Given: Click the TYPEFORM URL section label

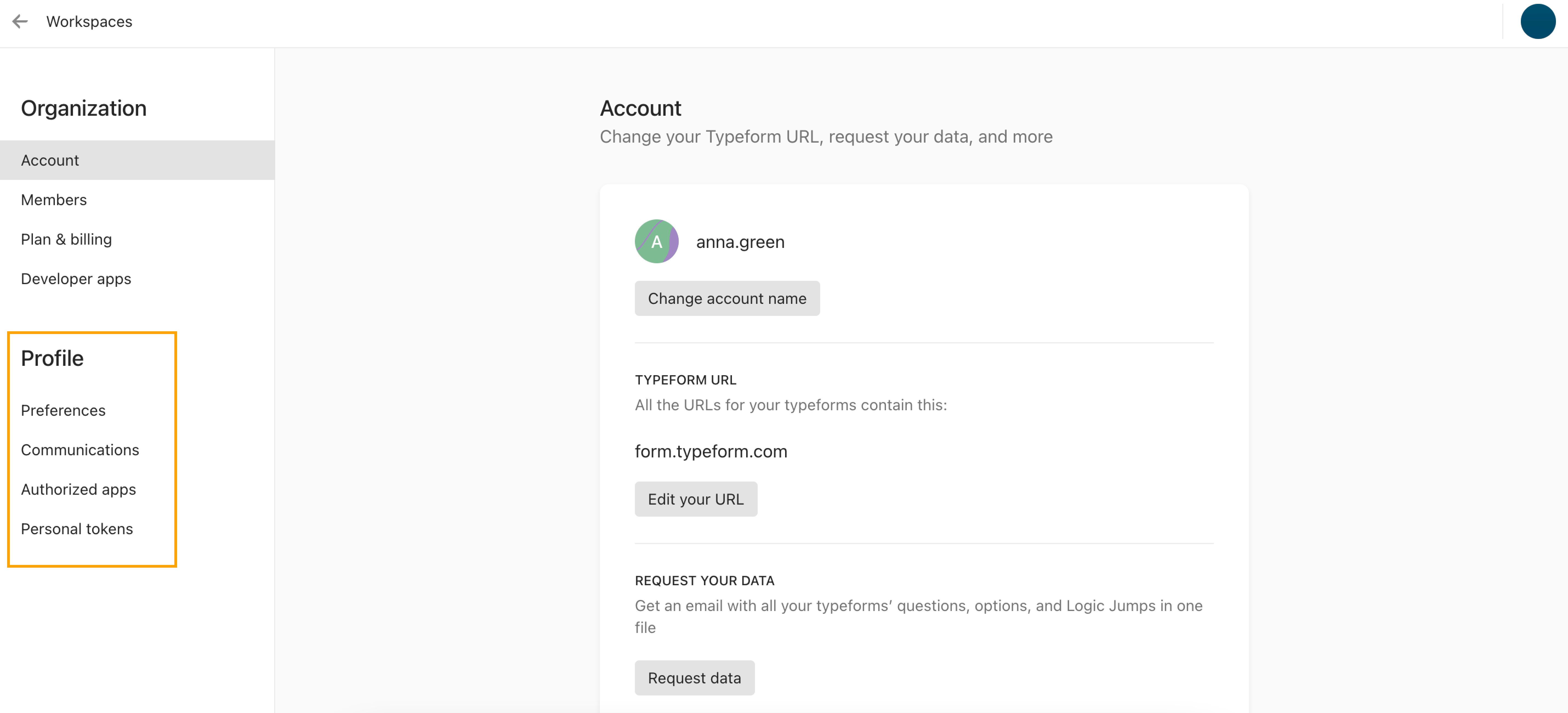Looking at the screenshot, I should 685,380.
